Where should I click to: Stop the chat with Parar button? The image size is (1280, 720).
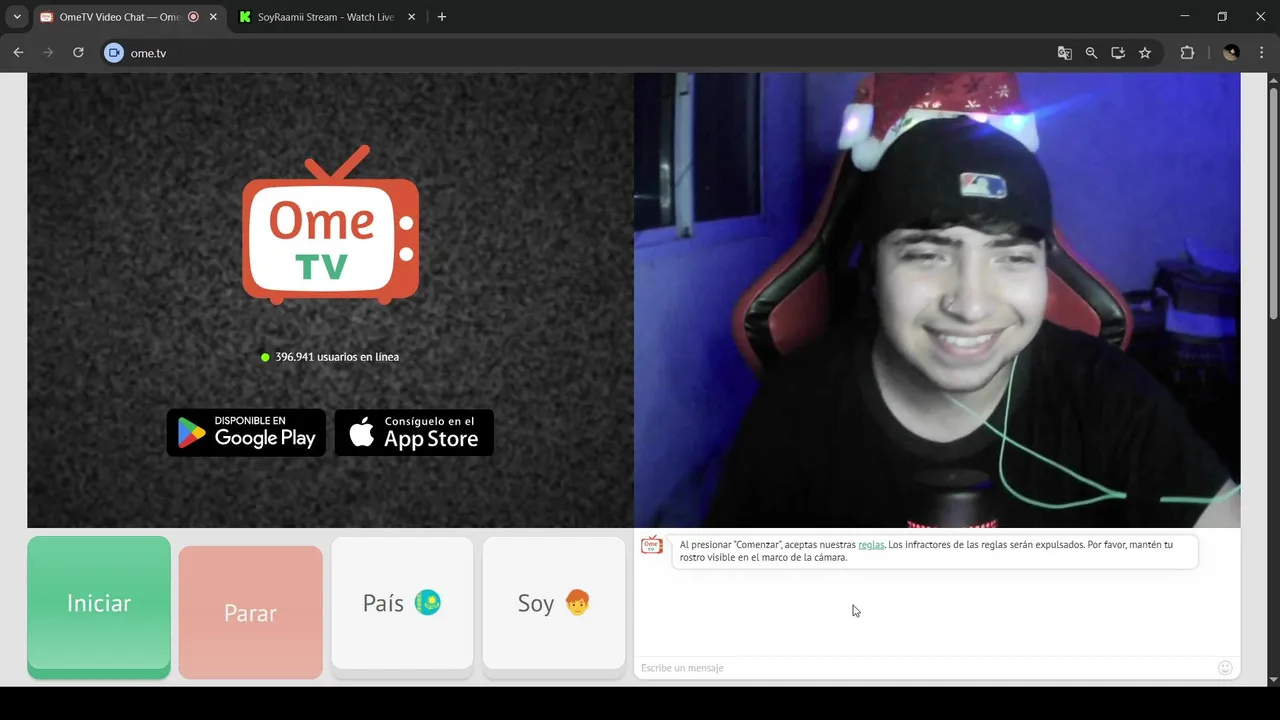coord(250,613)
